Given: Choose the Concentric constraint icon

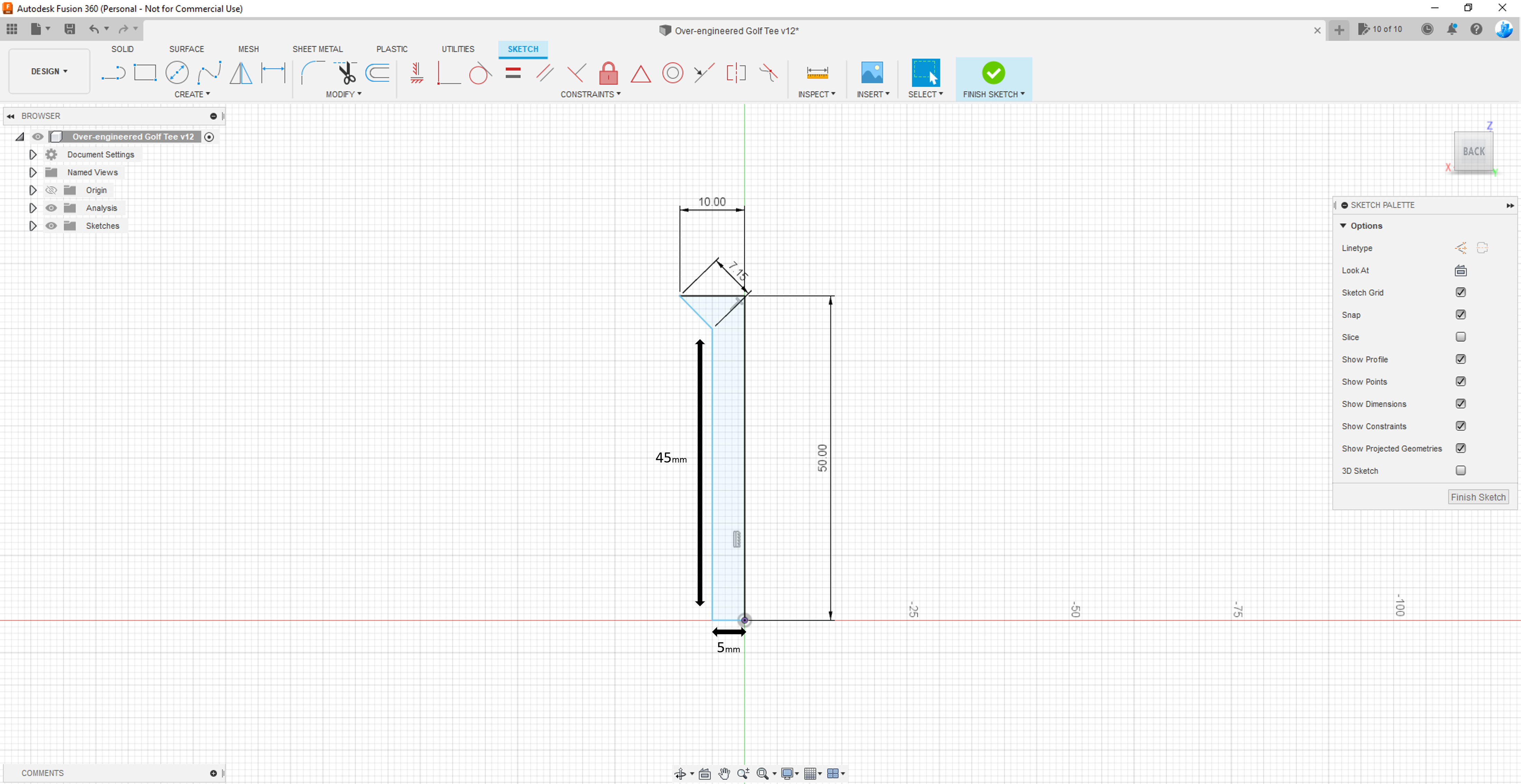Looking at the screenshot, I should (x=672, y=73).
